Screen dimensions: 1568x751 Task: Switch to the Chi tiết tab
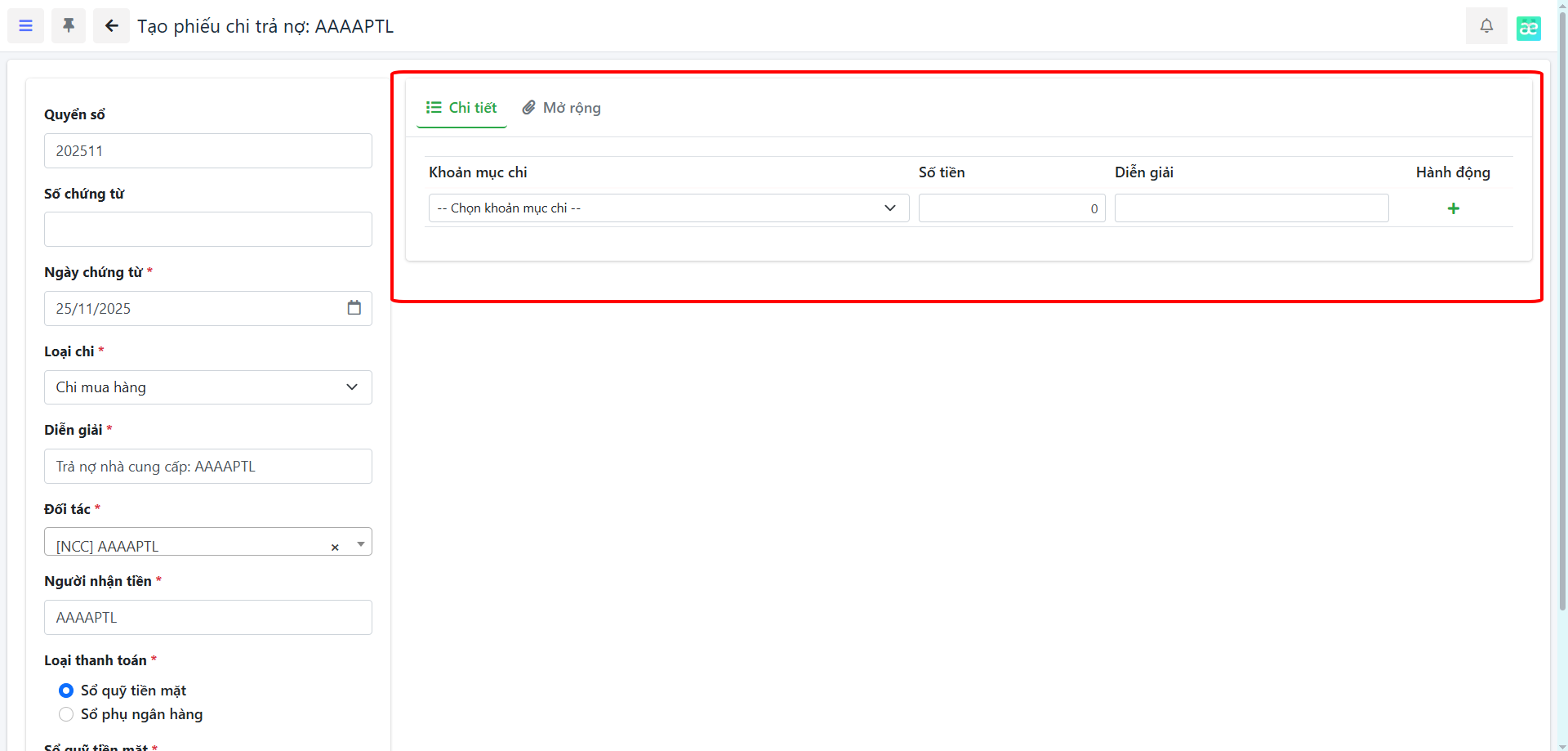pos(461,108)
